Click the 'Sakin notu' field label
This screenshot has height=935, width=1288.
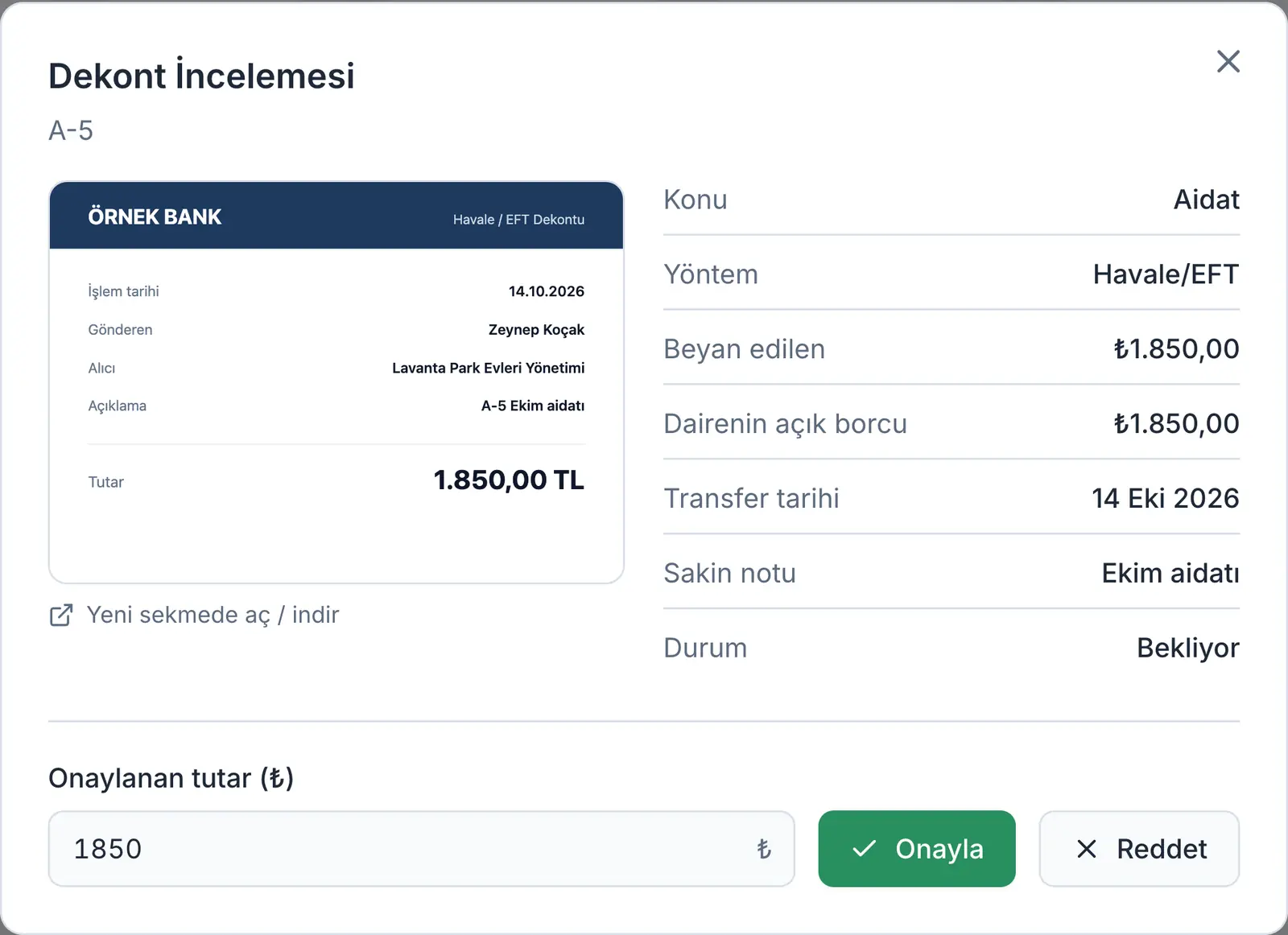click(x=729, y=574)
